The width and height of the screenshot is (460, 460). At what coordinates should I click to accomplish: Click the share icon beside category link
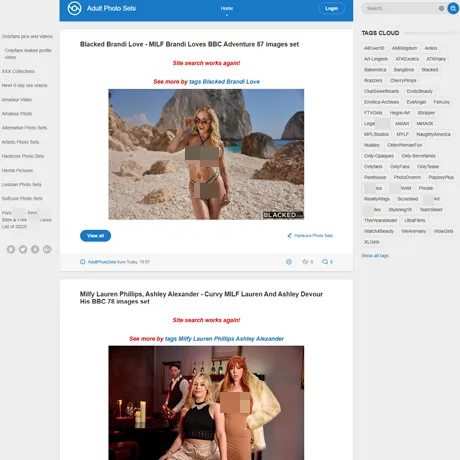click(290, 236)
